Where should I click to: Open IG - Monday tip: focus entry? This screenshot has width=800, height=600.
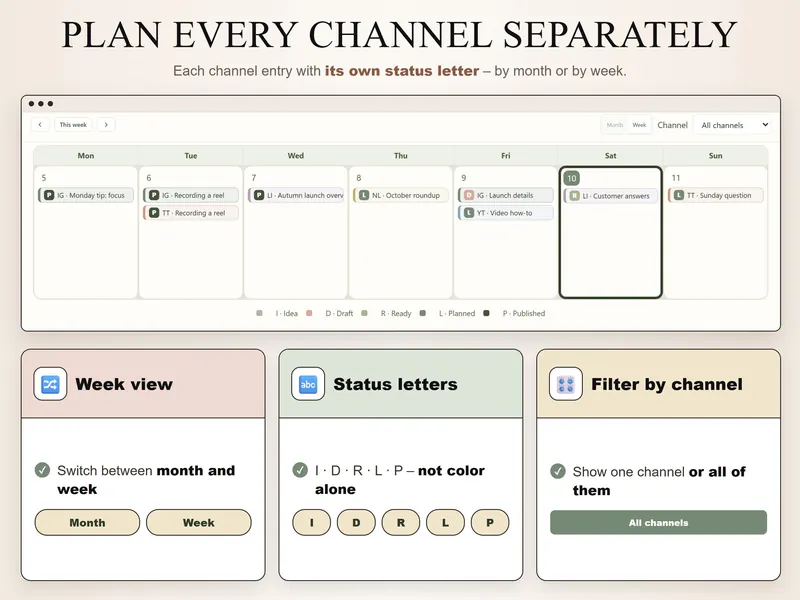click(86, 195)
